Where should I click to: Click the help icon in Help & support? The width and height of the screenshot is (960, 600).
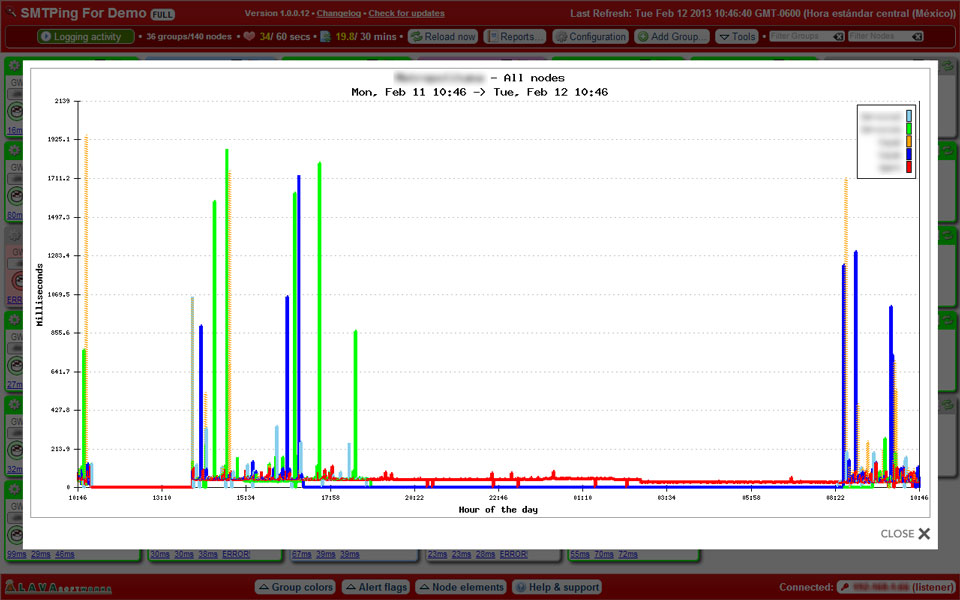tap(520, 588)
